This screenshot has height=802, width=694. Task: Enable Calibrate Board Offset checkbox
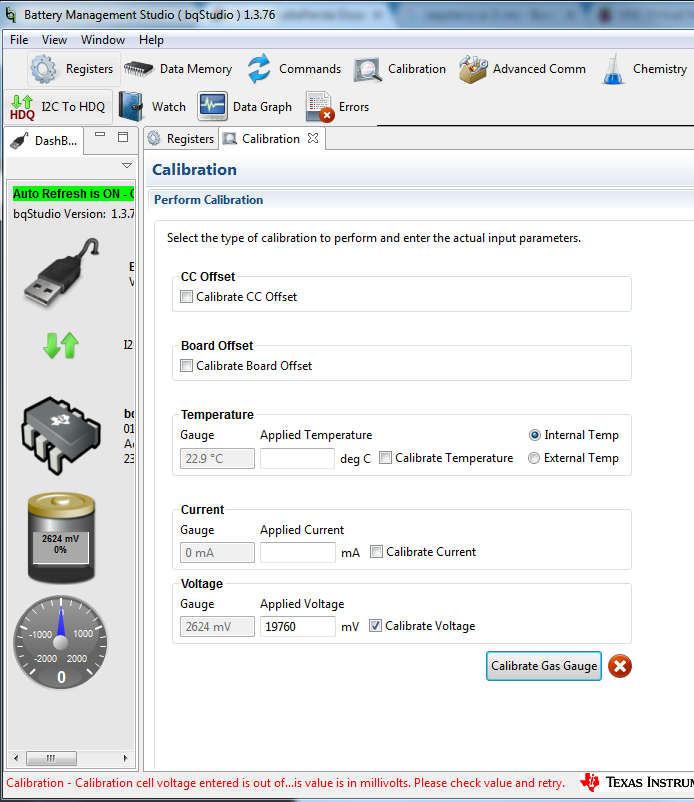(187, 366)
